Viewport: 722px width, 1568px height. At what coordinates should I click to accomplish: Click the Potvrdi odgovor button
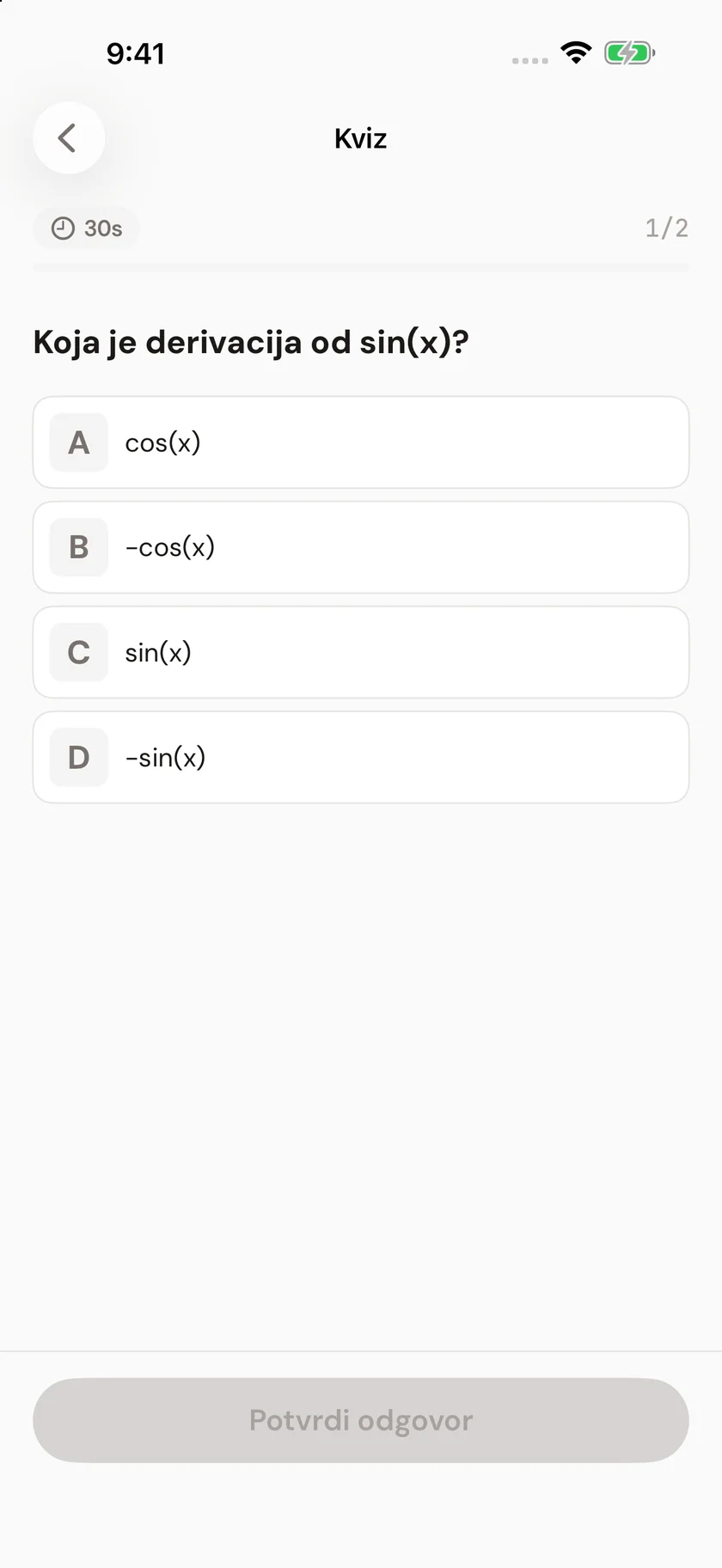pos(361,1420)
